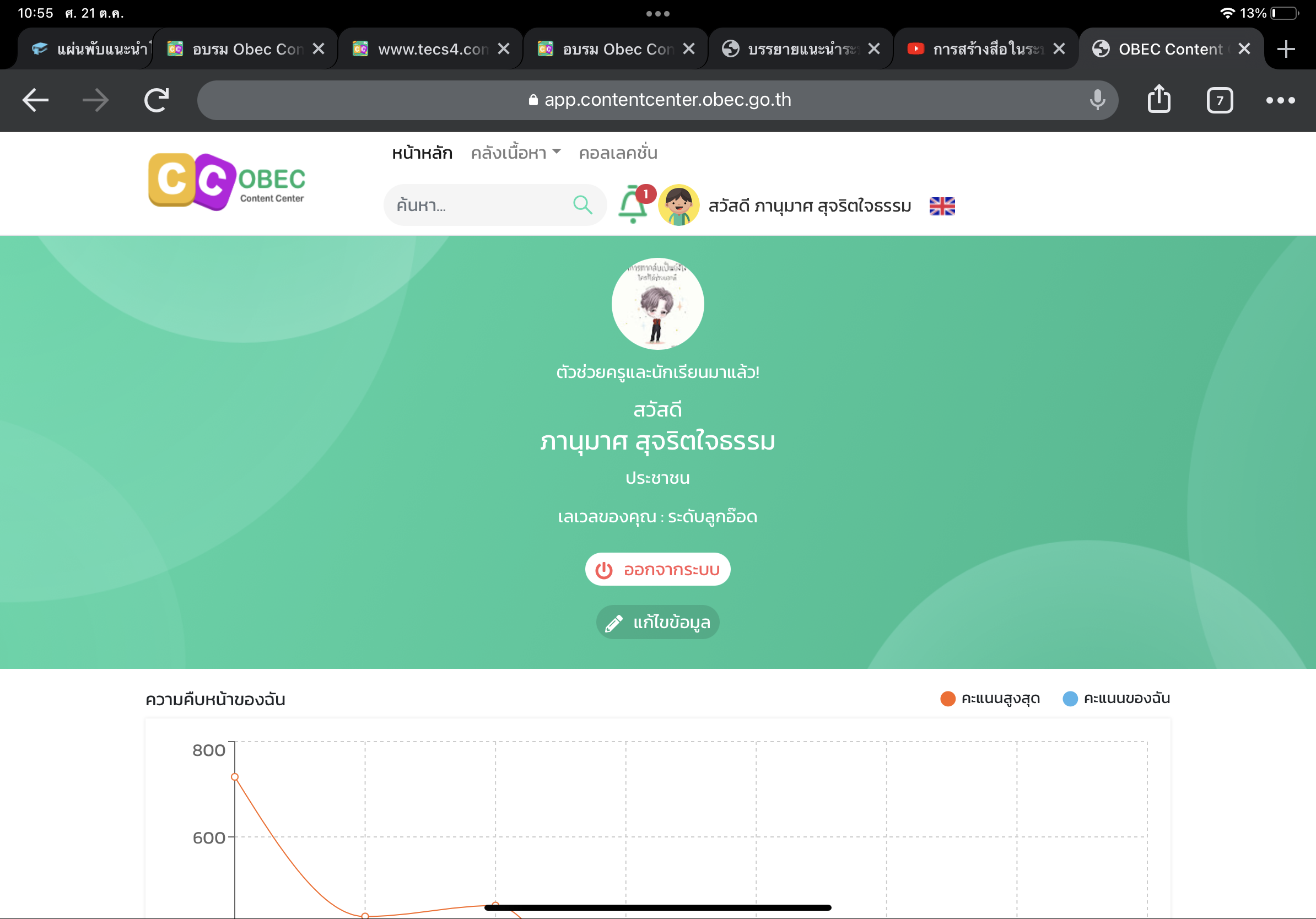Click the search magnifier icon

click(583, 204)
